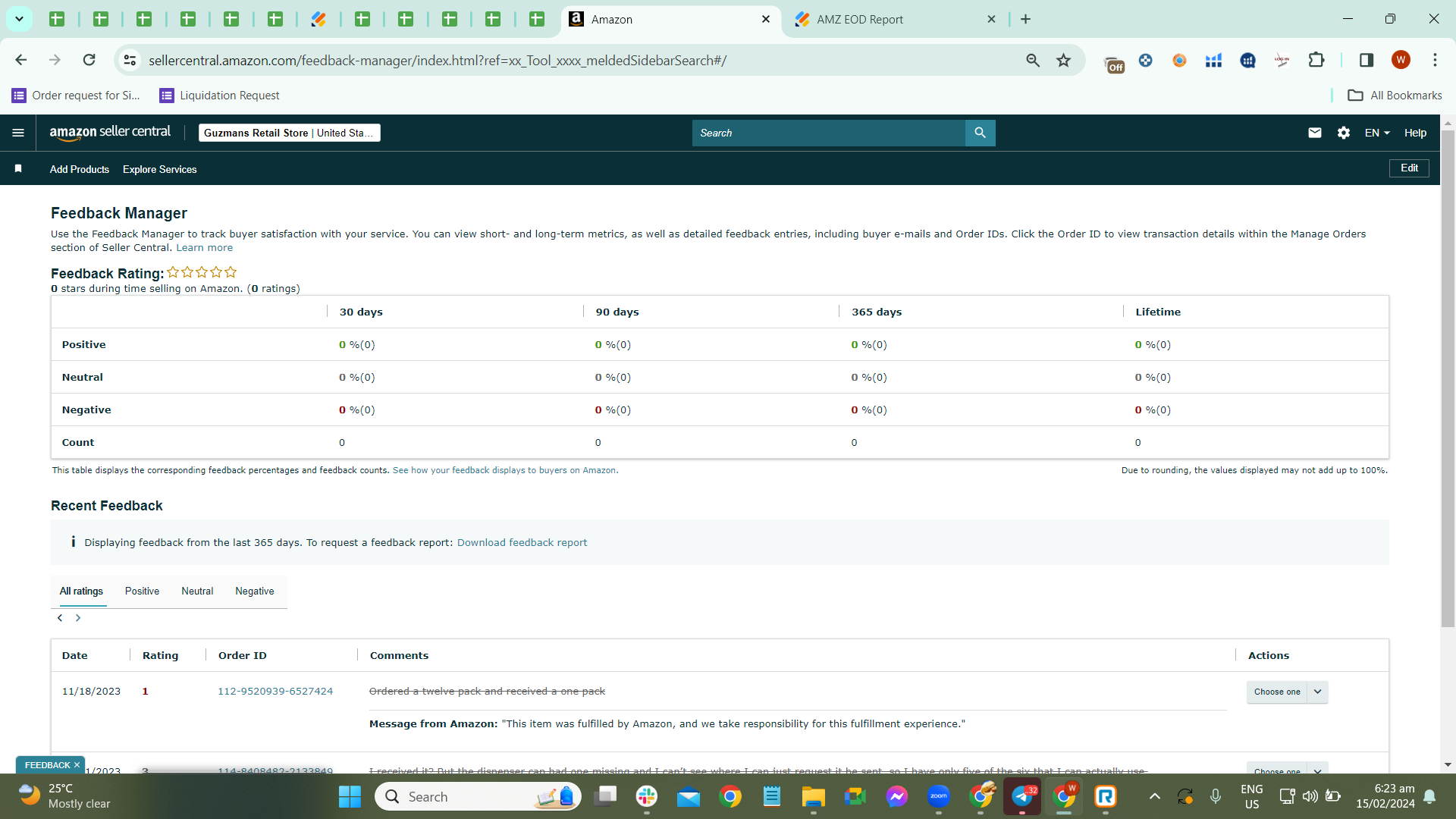Image resolution: width=1456 pixels, height=819 pixels.
Task: Click the bookmark flag icon in nav bar
Action: click(x=18, y=168)
